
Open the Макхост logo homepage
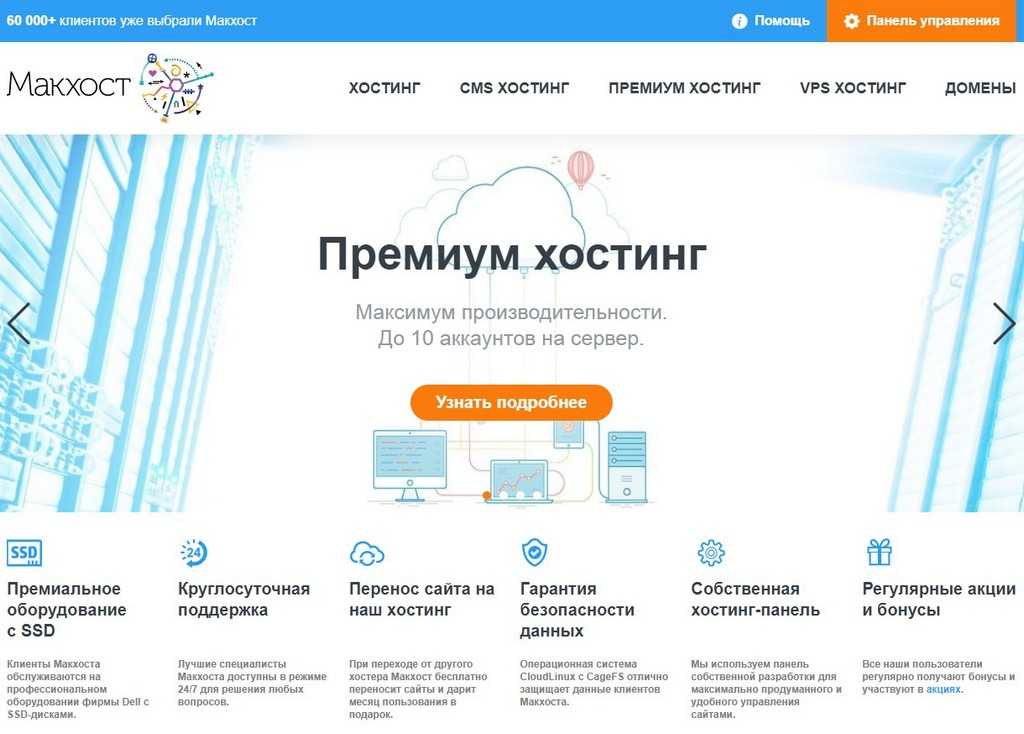(110, 88)
